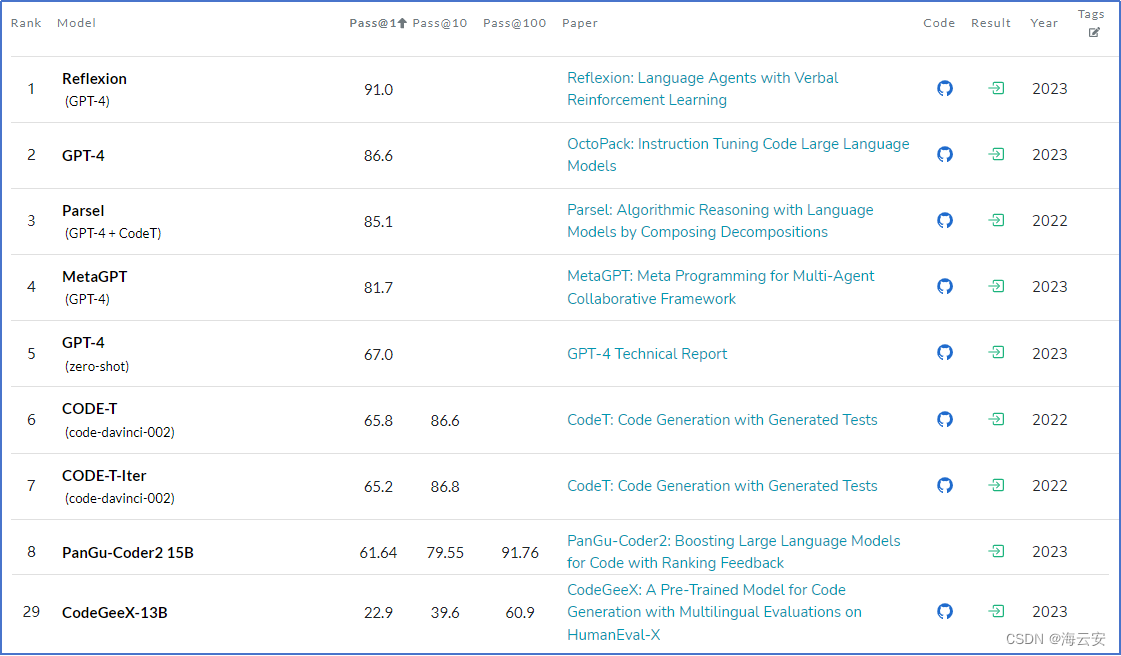
Task: Open GitHub code icon for CODE-T-Iter row
Action: [x=944, y=485]
